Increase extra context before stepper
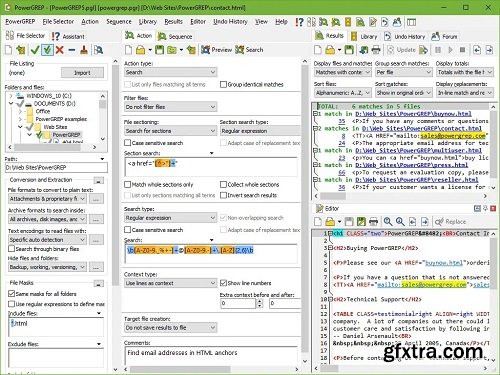This screenshot has width=500, height=375. [x=260, y=301]
